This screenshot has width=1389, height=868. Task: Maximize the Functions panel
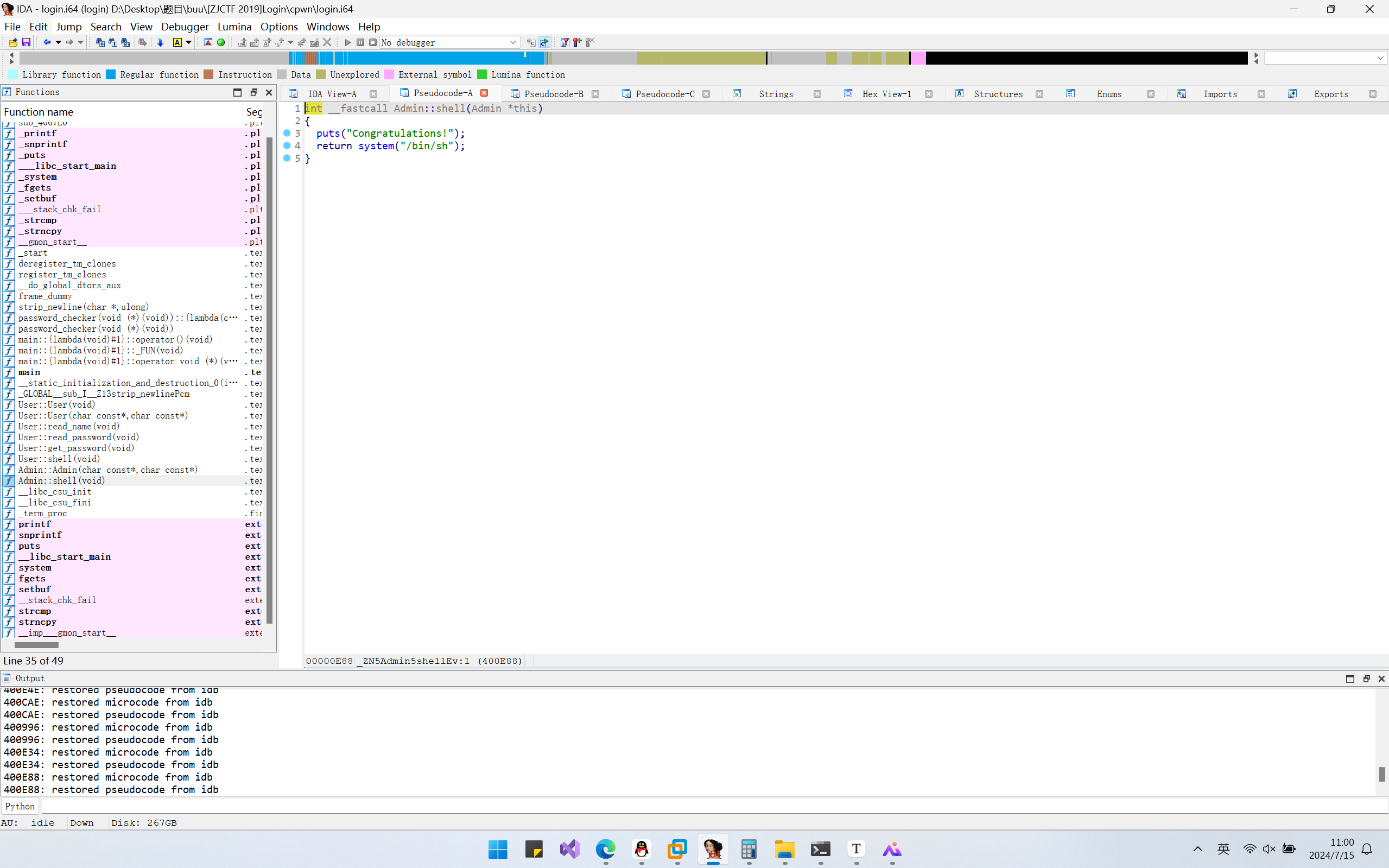(x=238, y=92)
